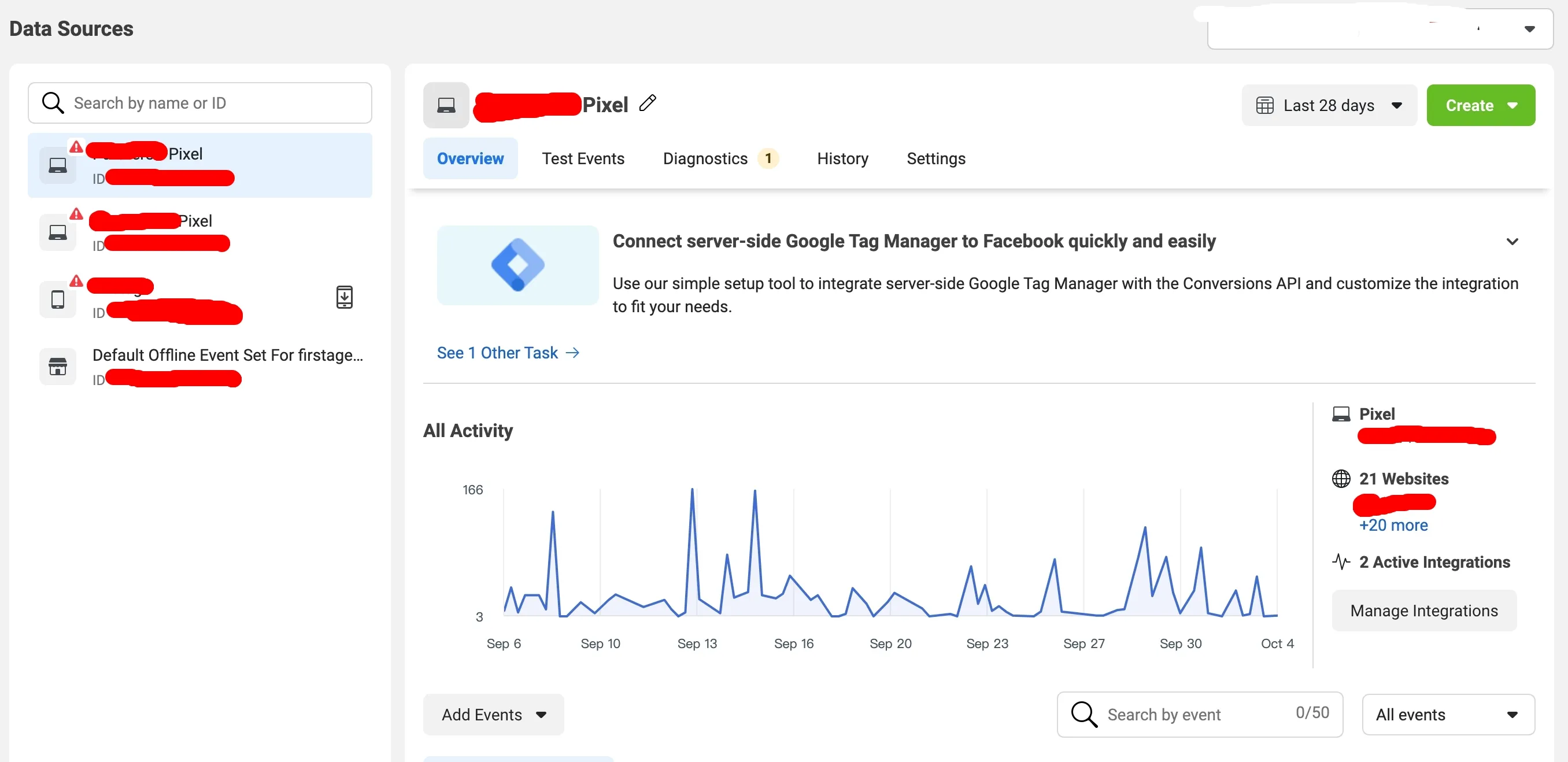Click the download icon next to mobile data source
Viewport: 1568px width, 762px height.
[345, 297]
